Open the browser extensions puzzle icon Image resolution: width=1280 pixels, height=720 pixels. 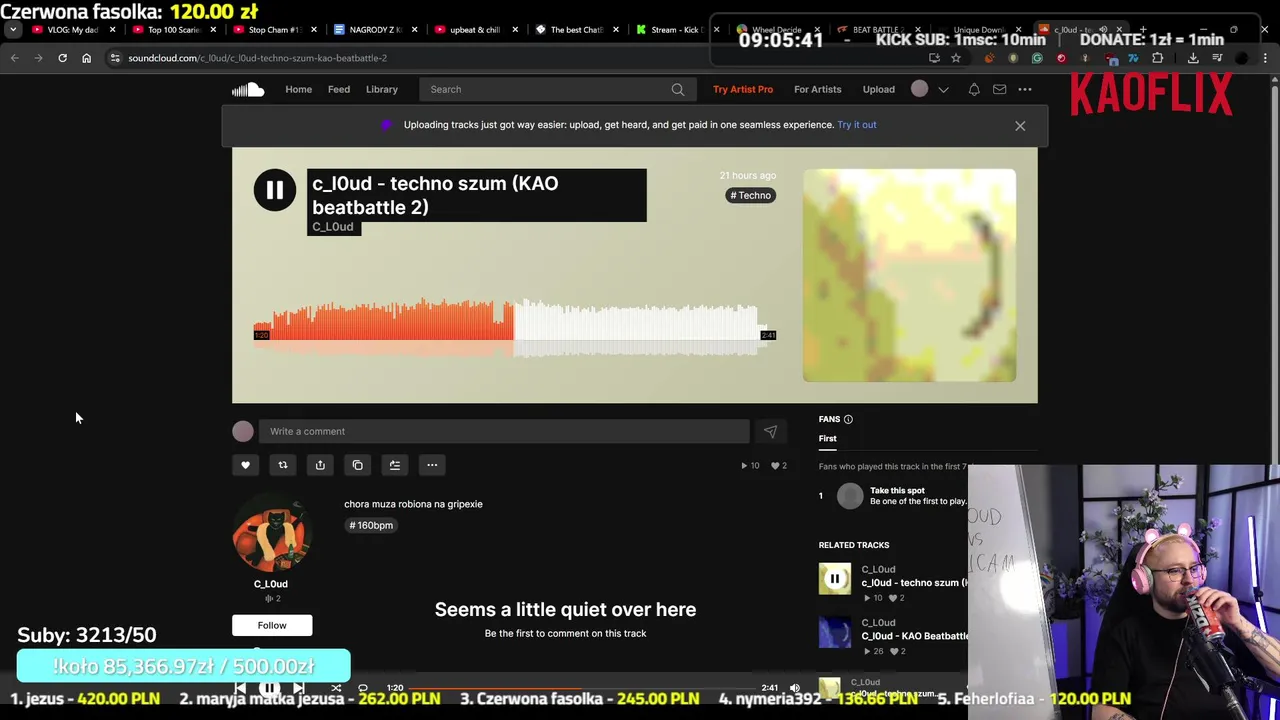1158,58
